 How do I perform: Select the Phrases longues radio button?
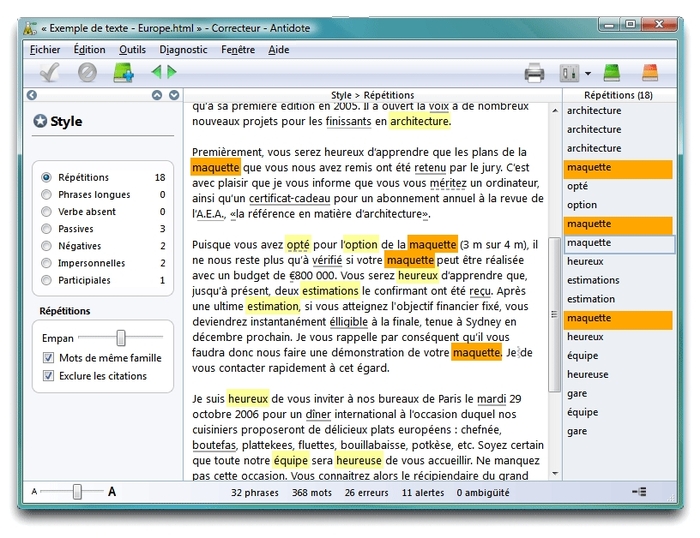tap(46, 195)
